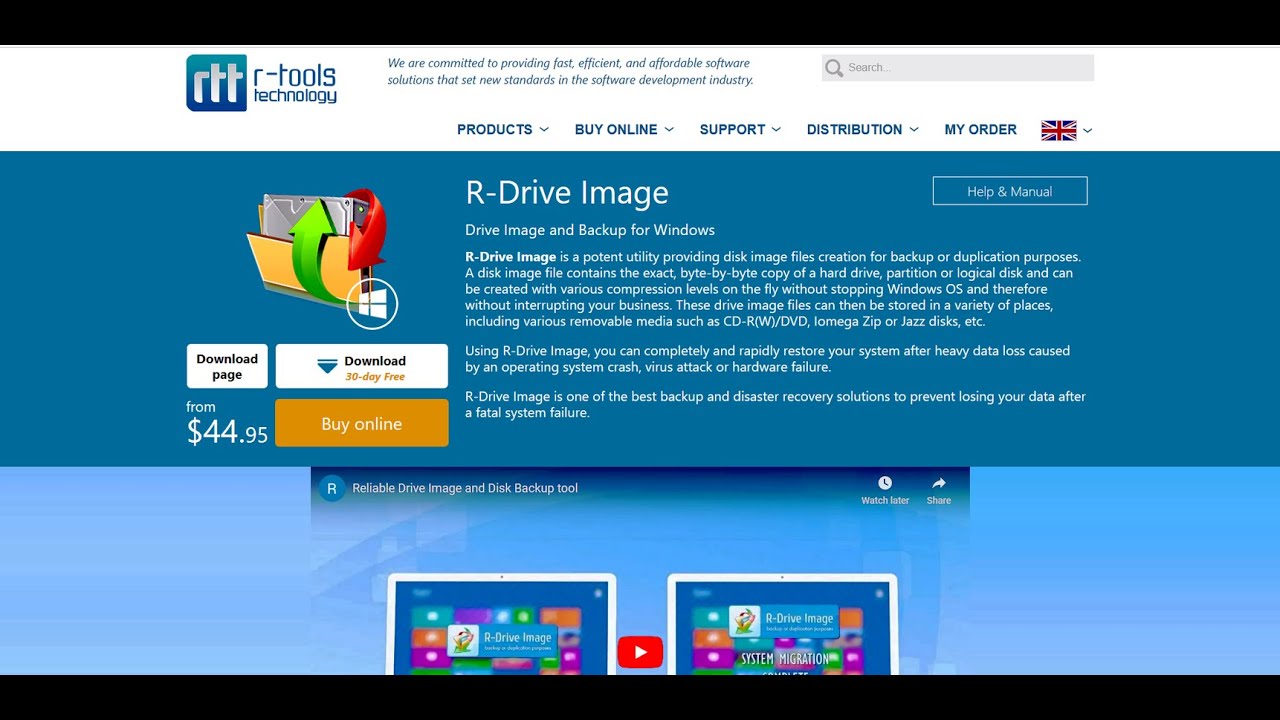
Task: Expand the DISTRIBUTION menu
Action: 862,130
